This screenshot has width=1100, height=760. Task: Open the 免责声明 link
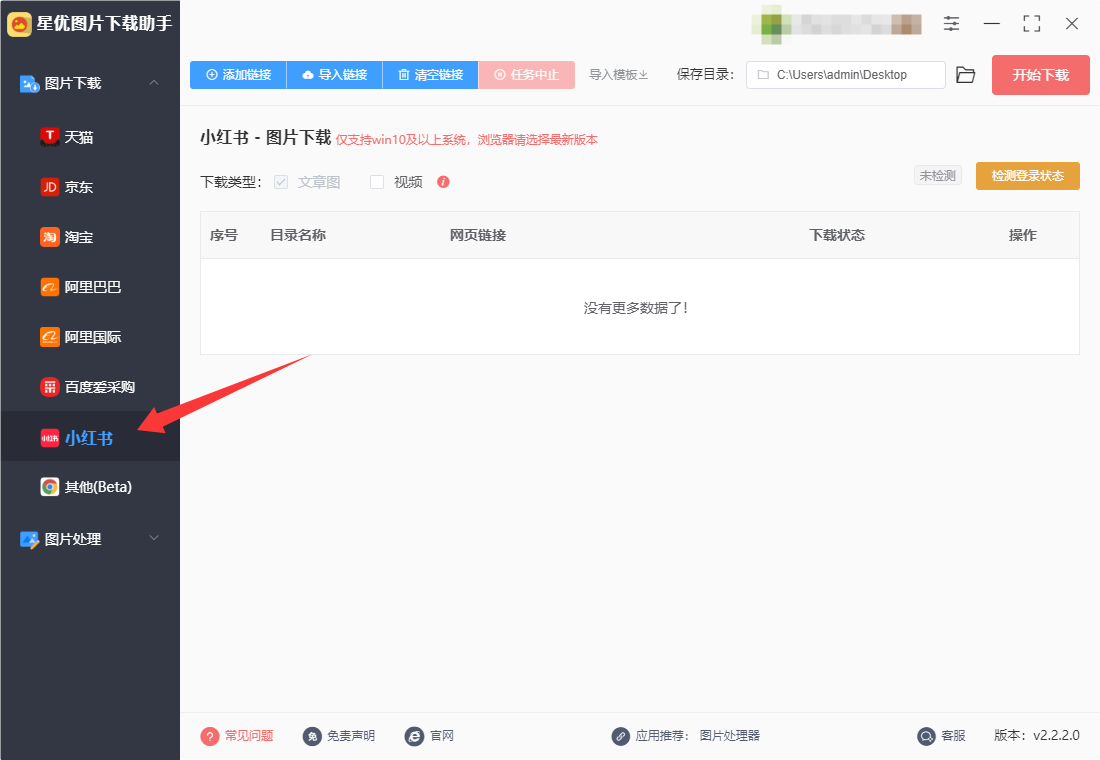click(x=351, y=735)
